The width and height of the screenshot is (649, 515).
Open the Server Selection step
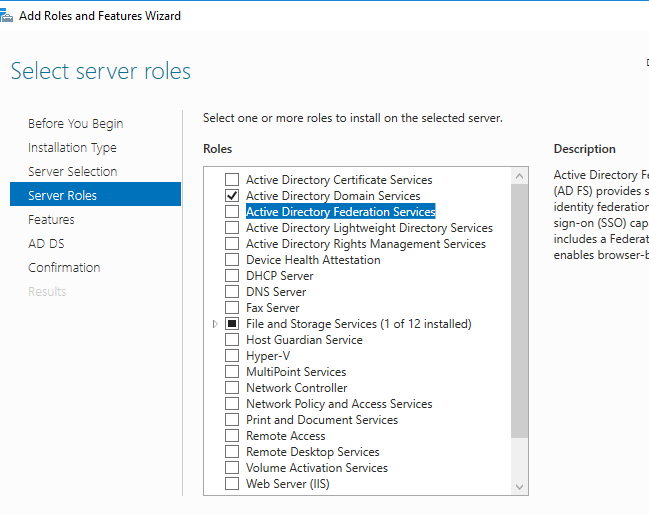(x=72, y=172)
